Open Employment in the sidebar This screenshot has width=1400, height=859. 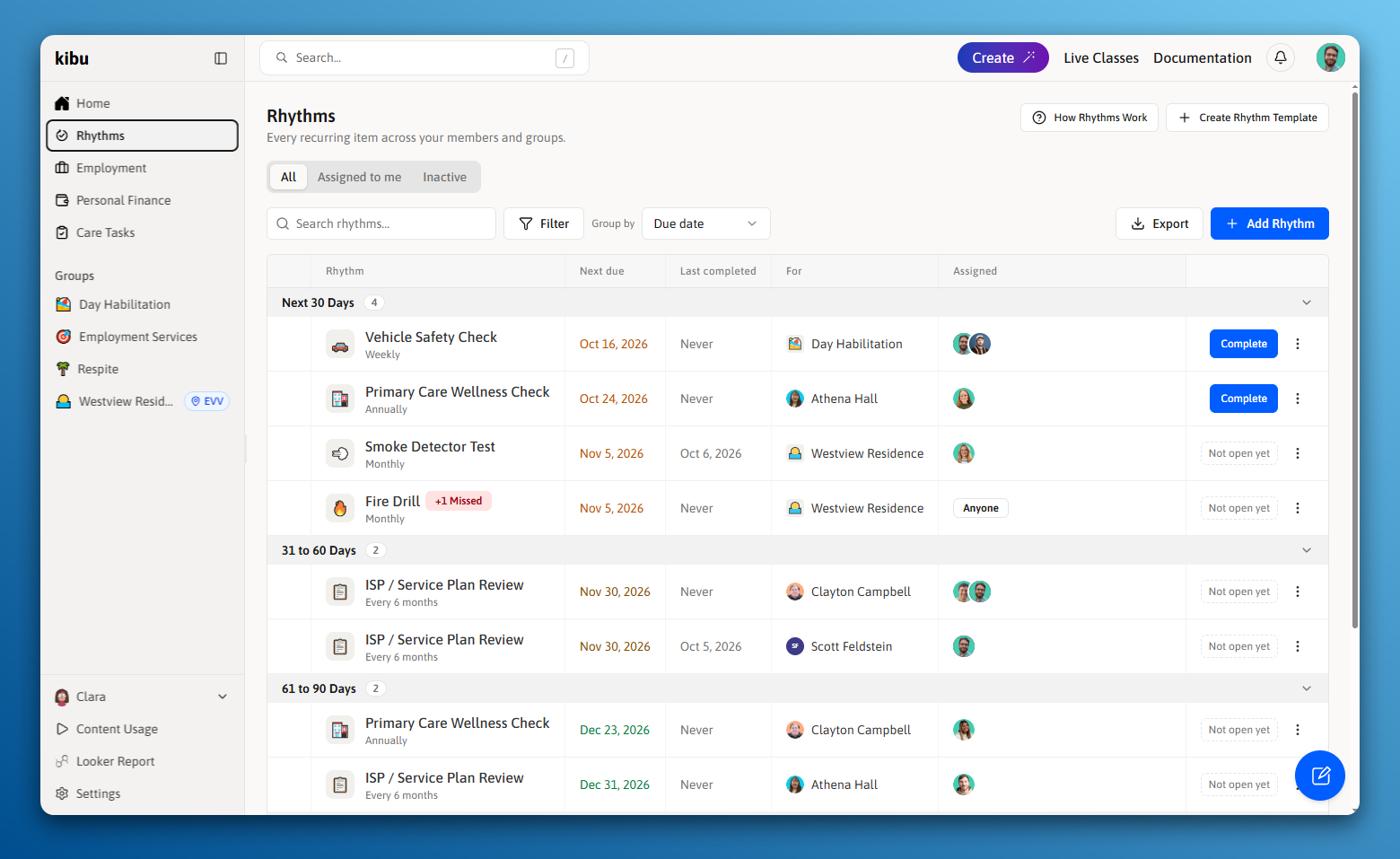point(142,168)
